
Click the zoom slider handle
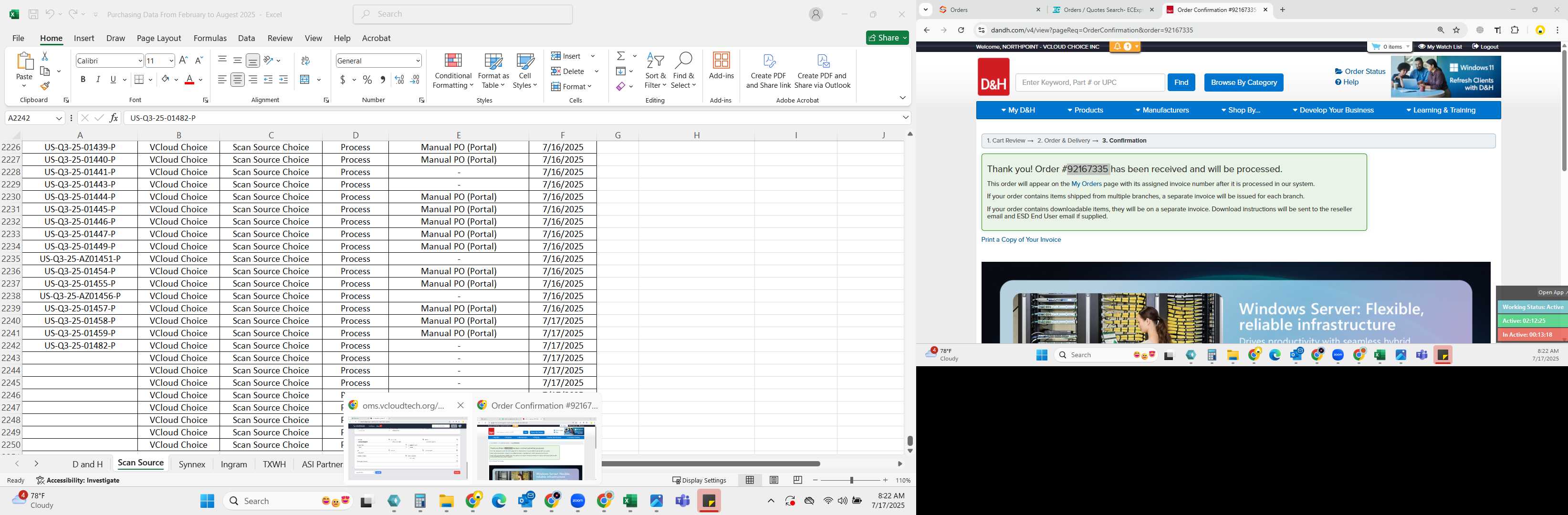coord(851,480)
